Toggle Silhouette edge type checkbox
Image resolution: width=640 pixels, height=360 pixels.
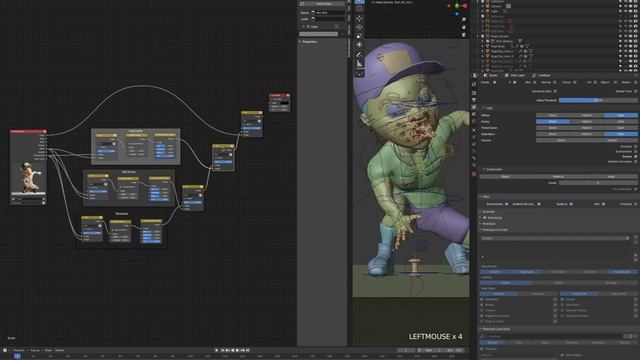pos(482,299)
